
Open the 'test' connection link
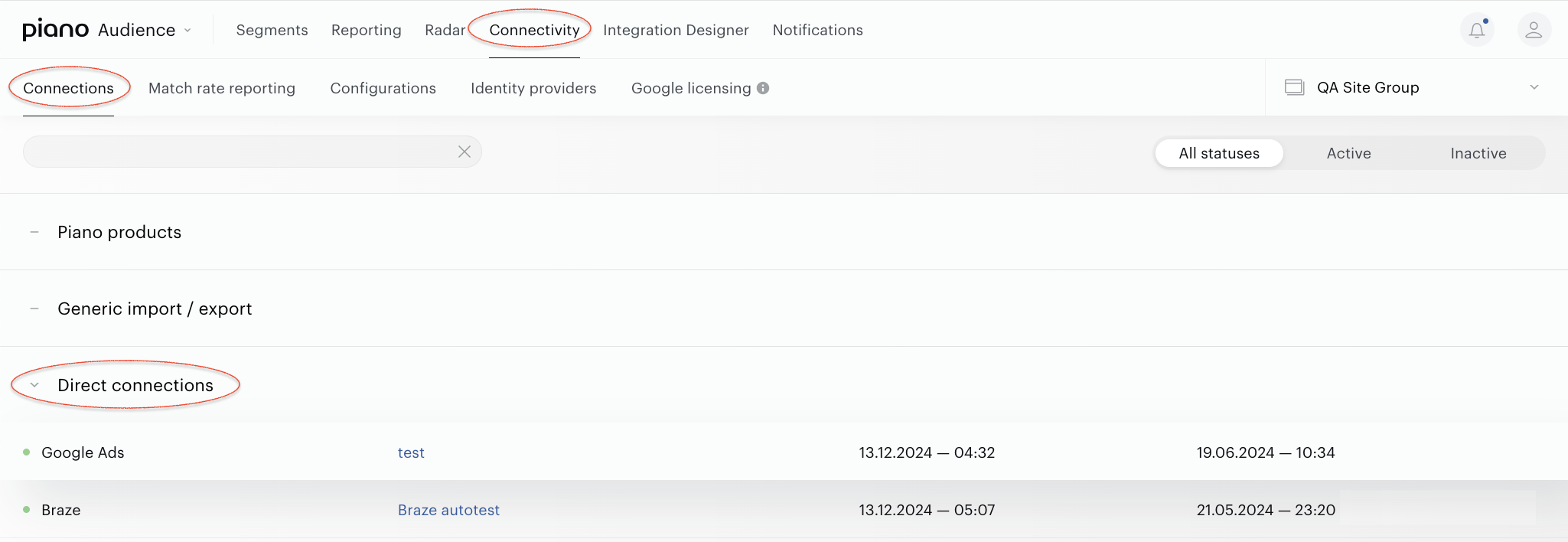click(411, 452)
